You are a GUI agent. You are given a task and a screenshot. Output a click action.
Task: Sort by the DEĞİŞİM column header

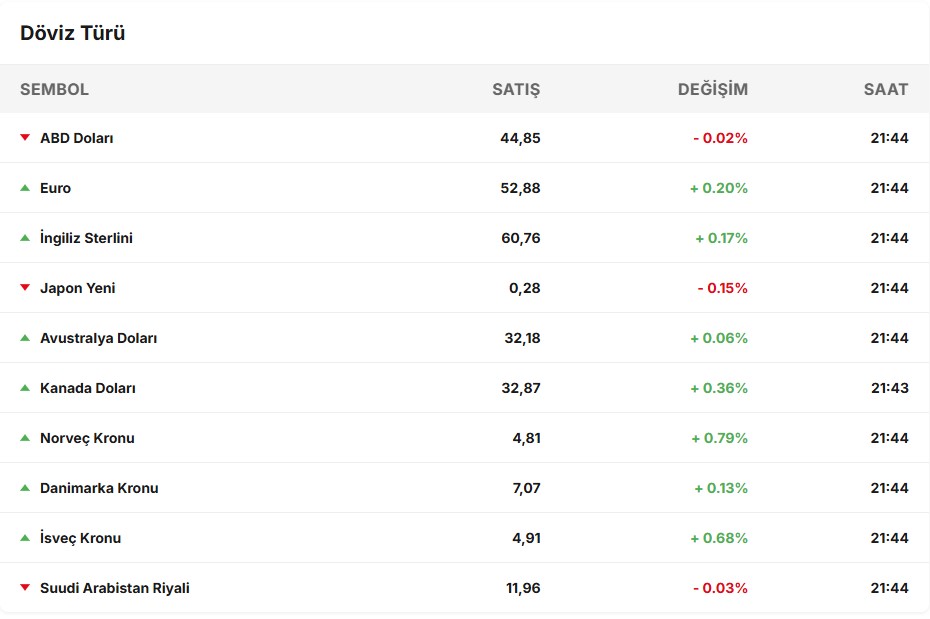712,89
